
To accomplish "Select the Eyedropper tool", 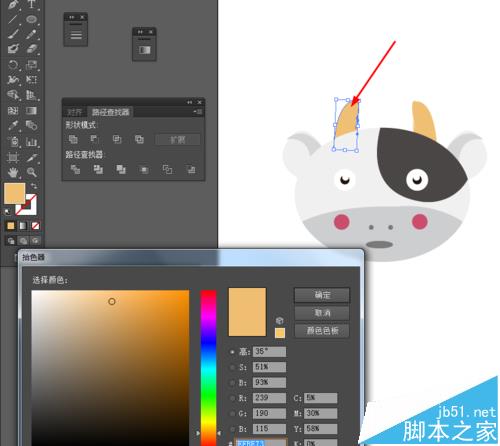I will [13, 126].
